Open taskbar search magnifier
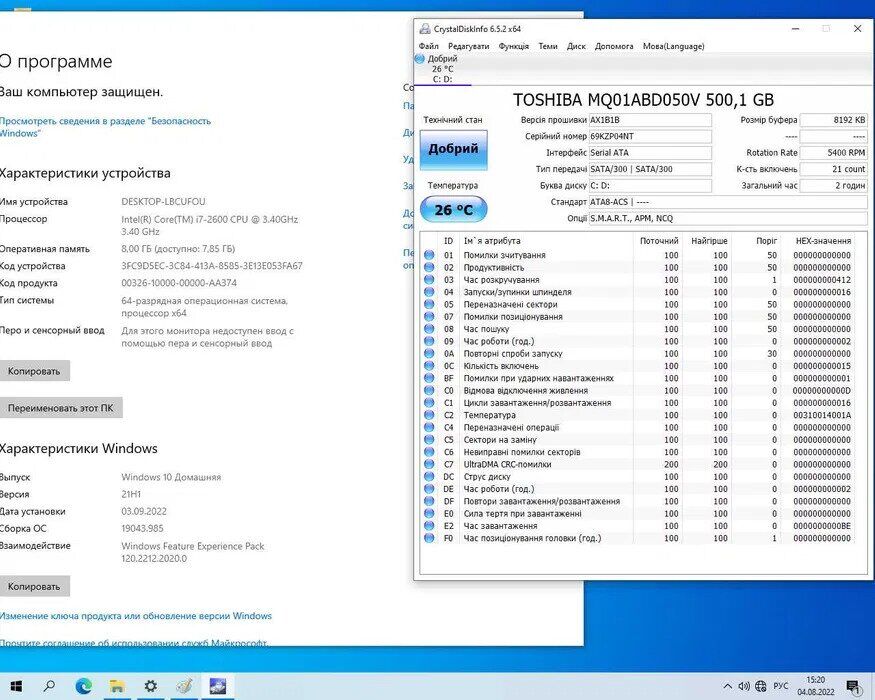The height and width of the screenshot is (700, 875). (x=49, y=685)
